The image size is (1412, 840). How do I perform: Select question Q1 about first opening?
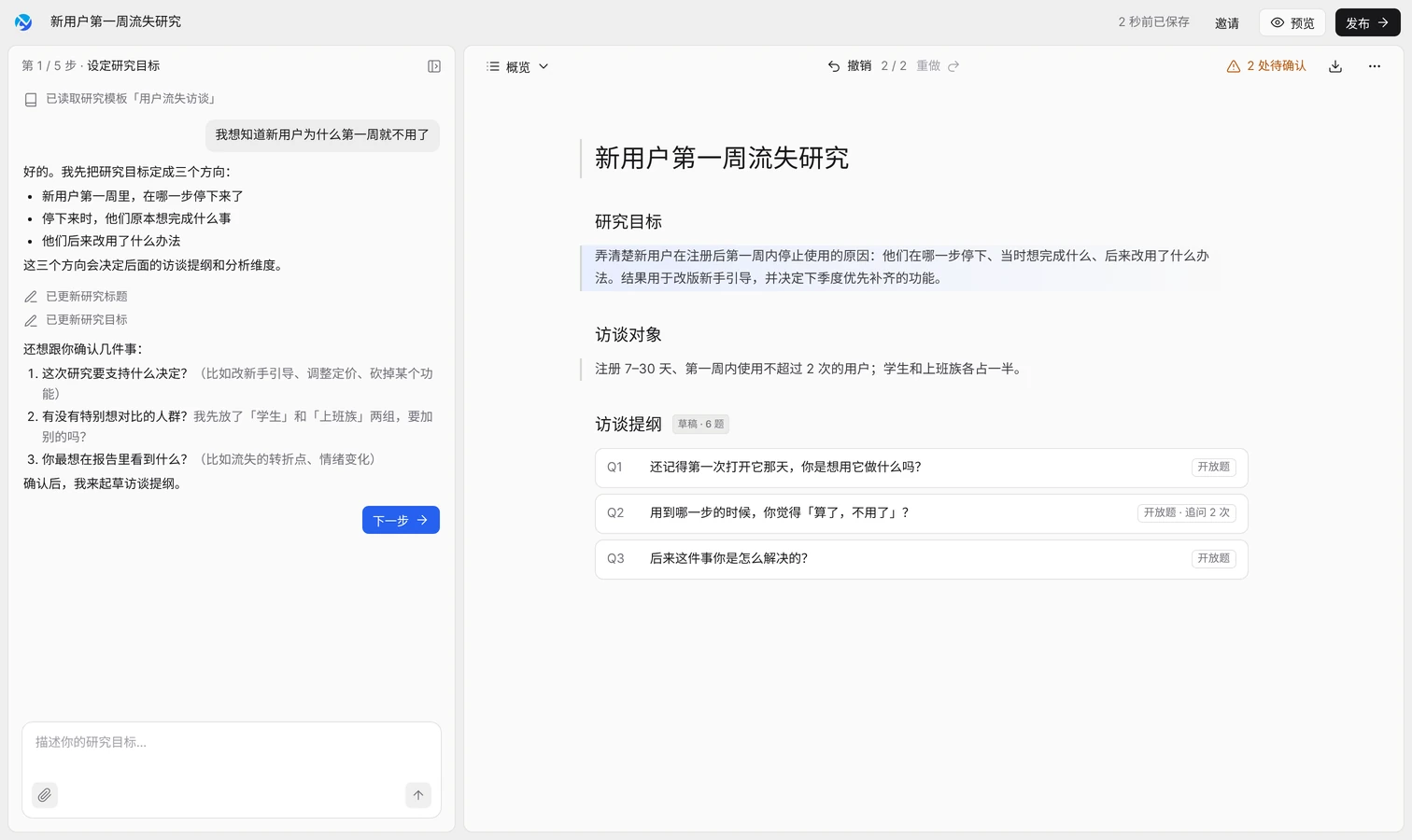point(922,468)
